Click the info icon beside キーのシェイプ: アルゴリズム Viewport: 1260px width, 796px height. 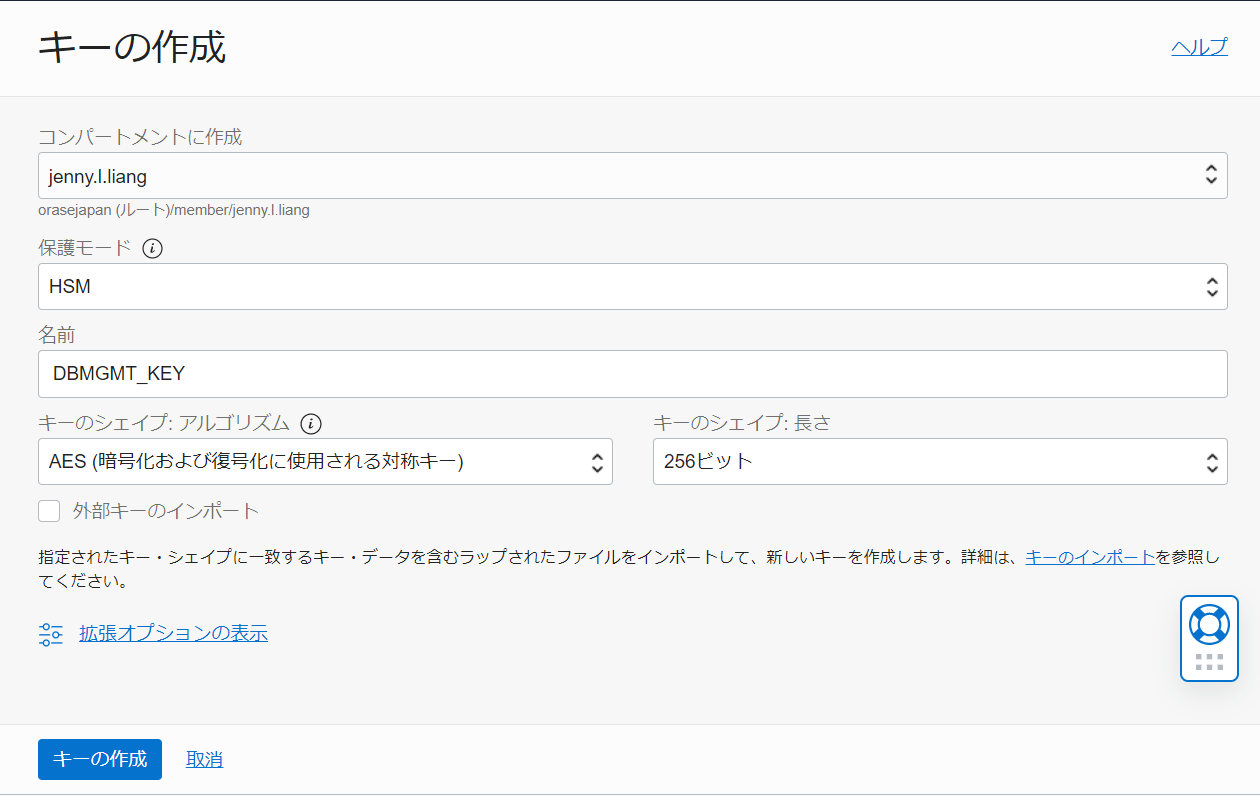(311, 424)
